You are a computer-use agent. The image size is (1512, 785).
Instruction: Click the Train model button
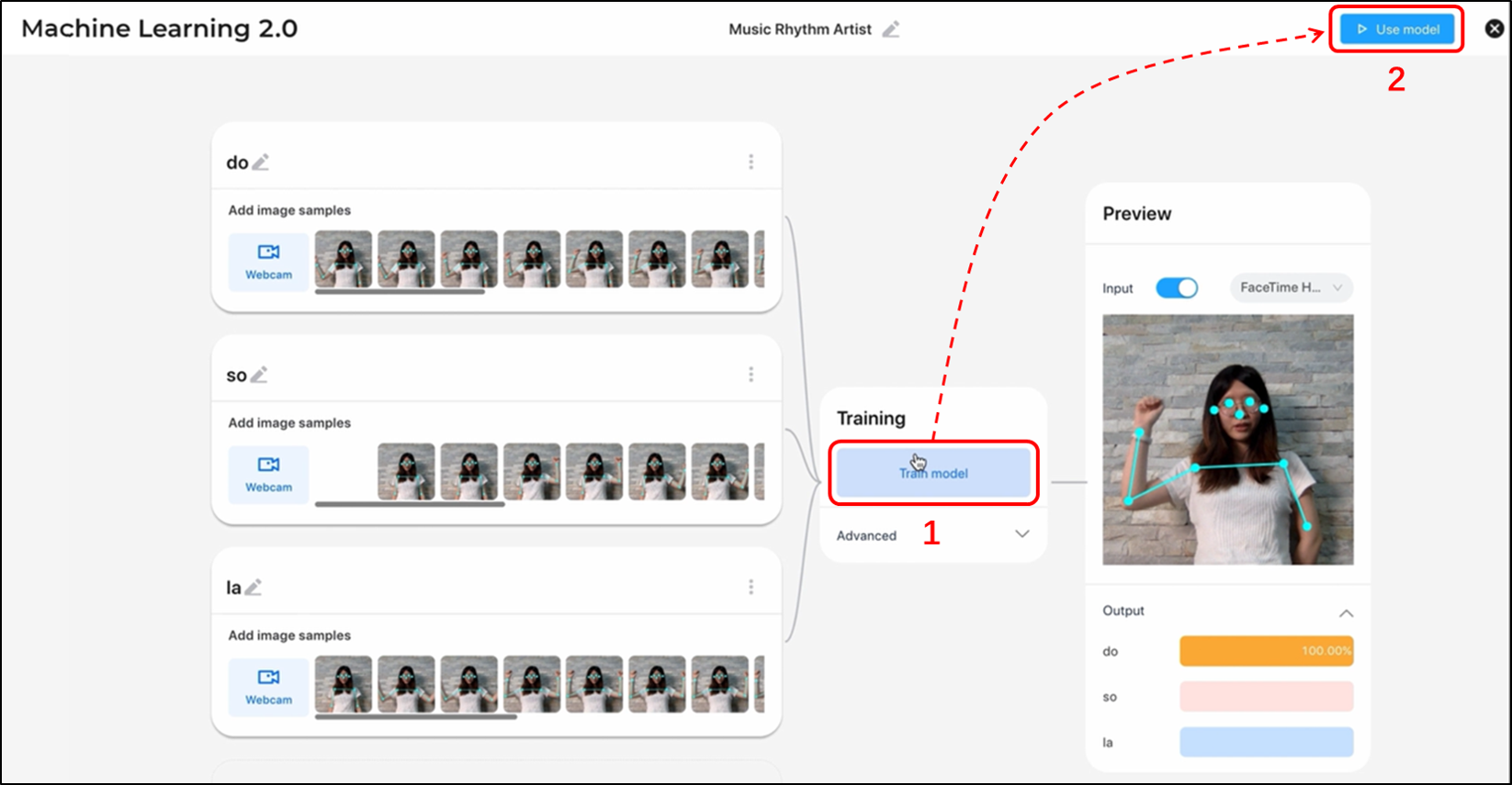(933, 473)
